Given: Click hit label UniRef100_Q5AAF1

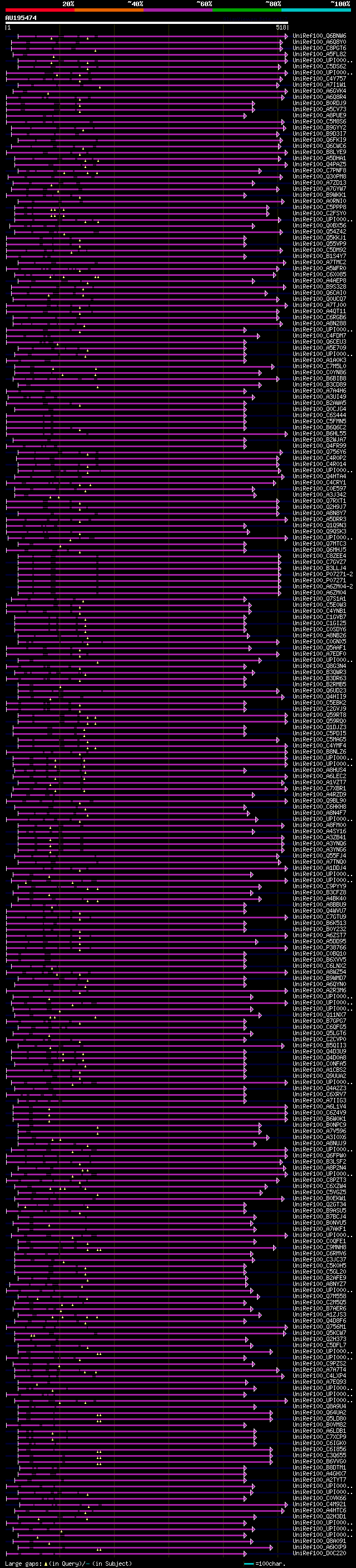Looking at the screenshot, I should pyautogui.click(x=319, y=647).
